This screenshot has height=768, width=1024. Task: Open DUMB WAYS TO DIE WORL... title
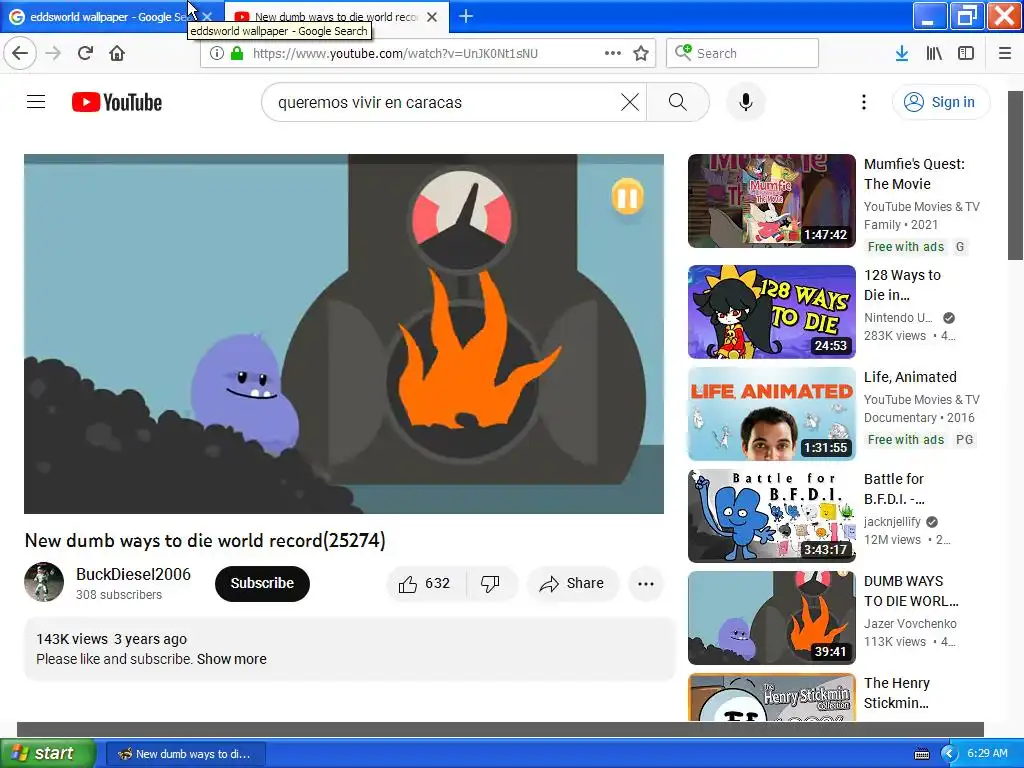911,591
